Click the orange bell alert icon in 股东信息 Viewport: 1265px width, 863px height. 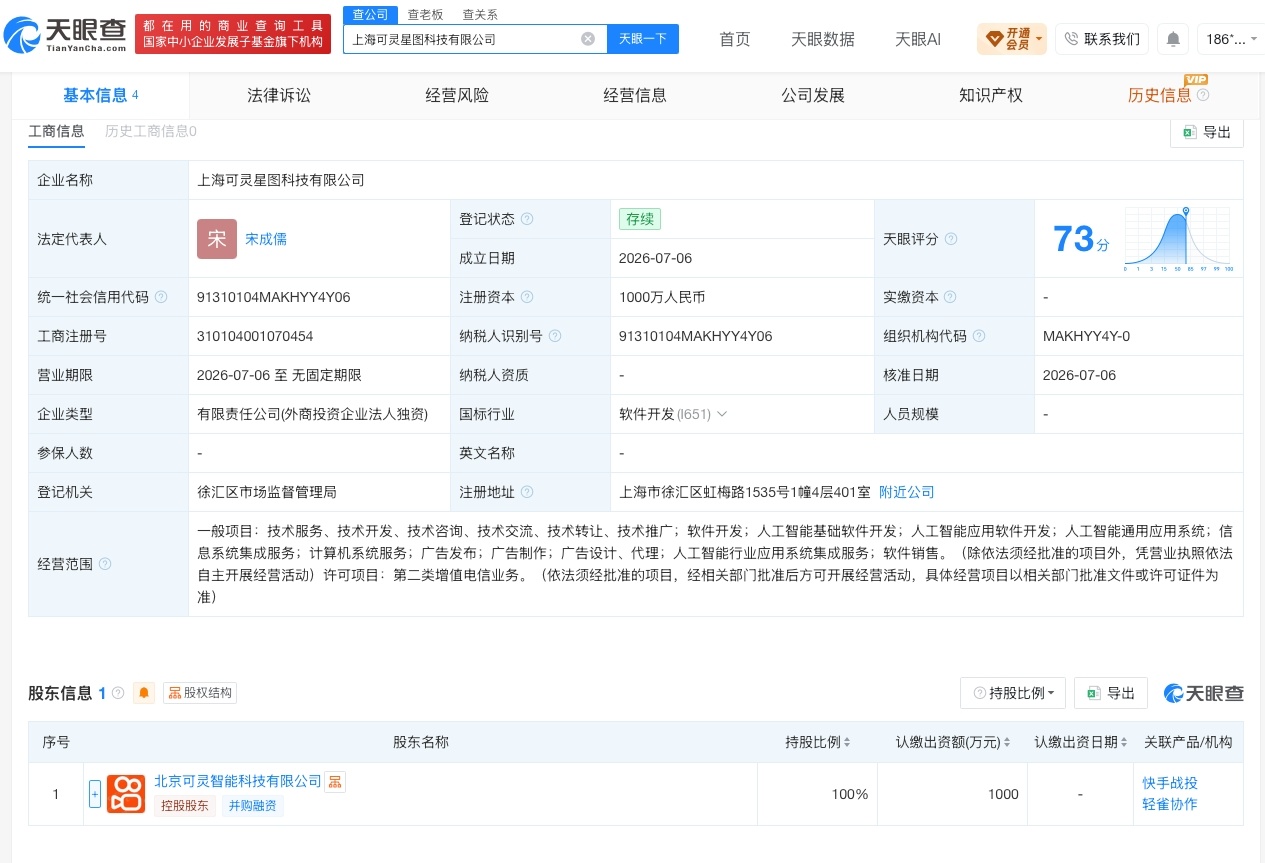(144, 693)
